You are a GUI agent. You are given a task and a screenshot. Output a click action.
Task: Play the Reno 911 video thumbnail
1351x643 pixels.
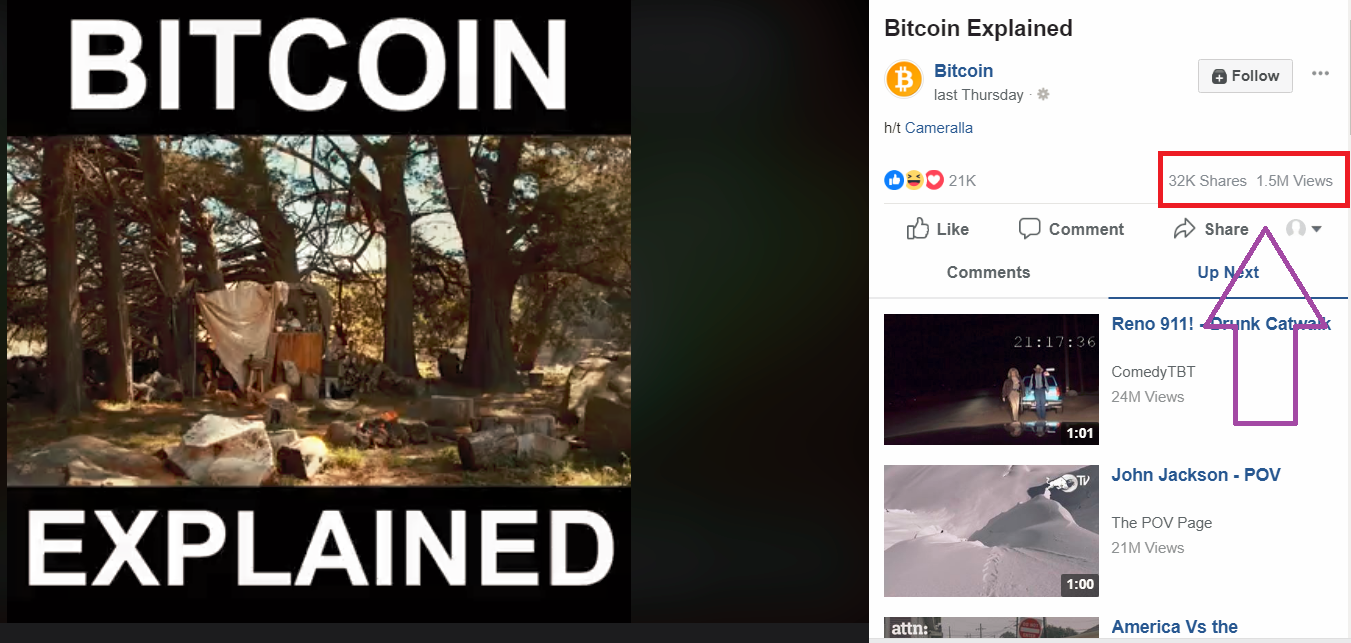tap(991, 379)
